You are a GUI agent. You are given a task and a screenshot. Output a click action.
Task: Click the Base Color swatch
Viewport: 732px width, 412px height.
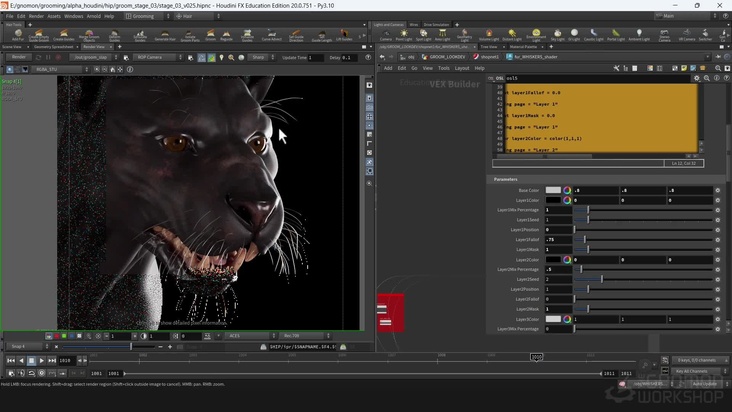pyautogui.click(x=553, y=190)
